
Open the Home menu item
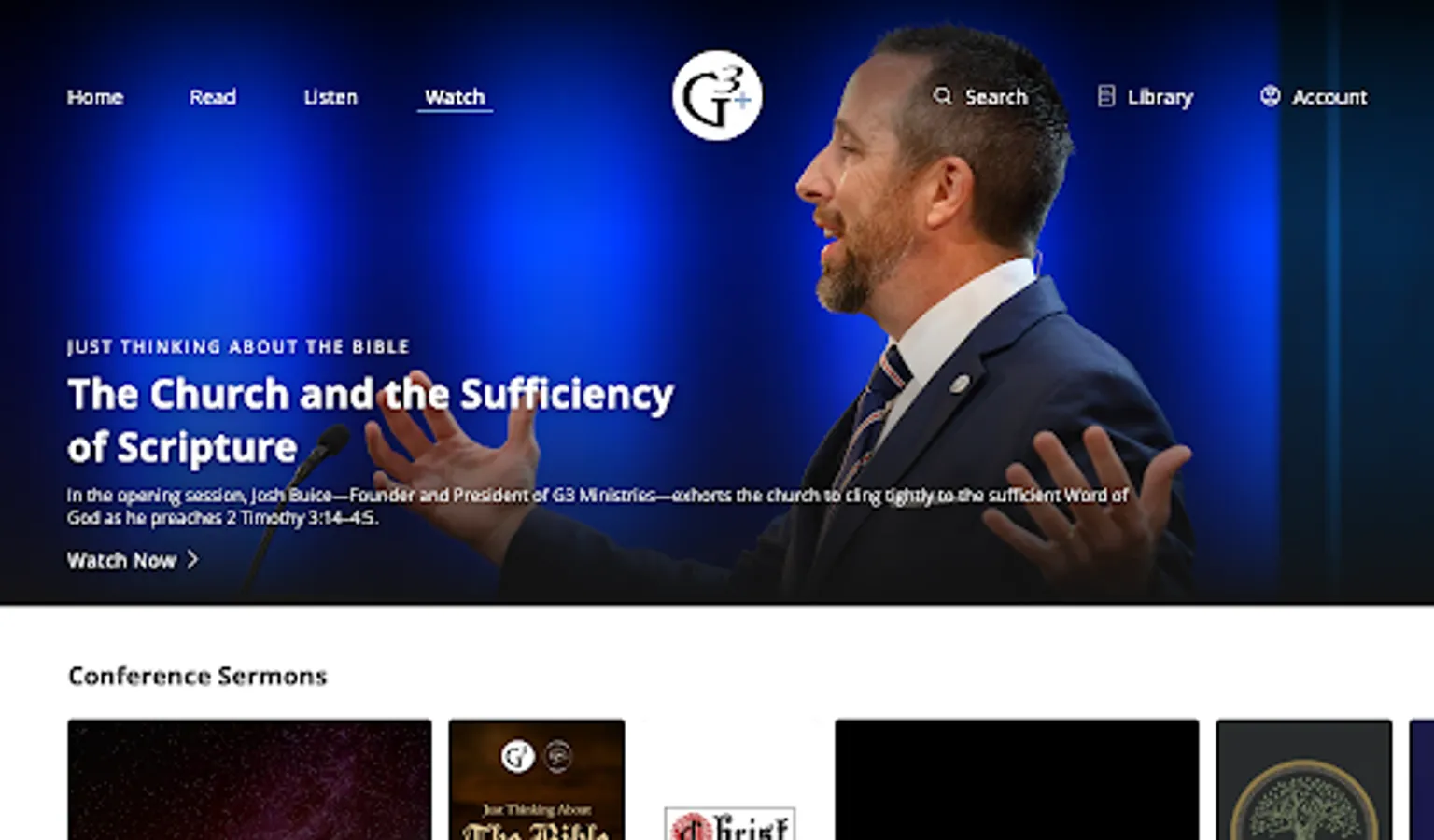pyautogui.click(x=95, y=97)
